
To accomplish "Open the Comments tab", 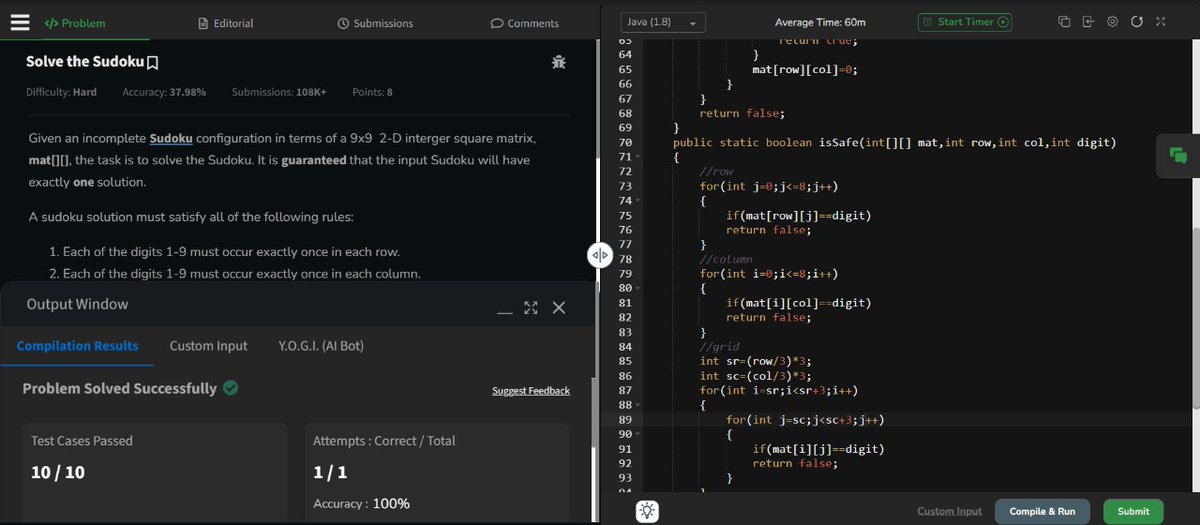I will [525, 23].
